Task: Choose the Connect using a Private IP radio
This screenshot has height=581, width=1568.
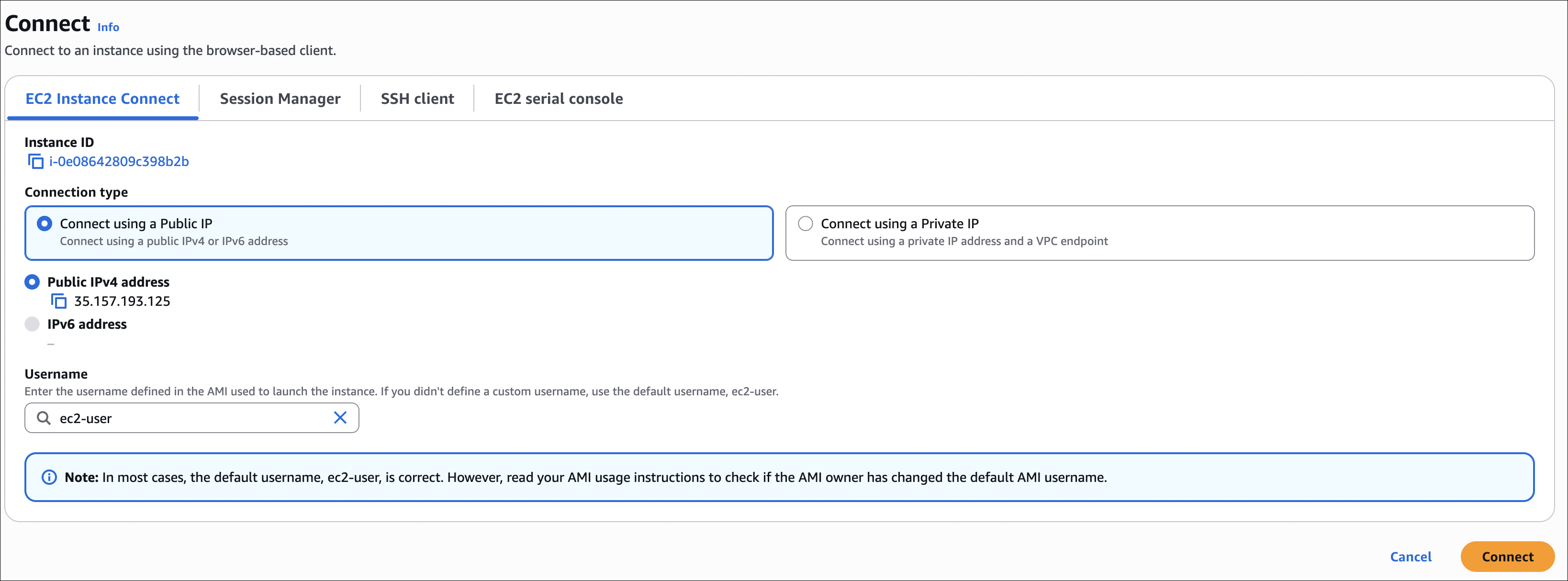Action: click(x=806, y=224)
